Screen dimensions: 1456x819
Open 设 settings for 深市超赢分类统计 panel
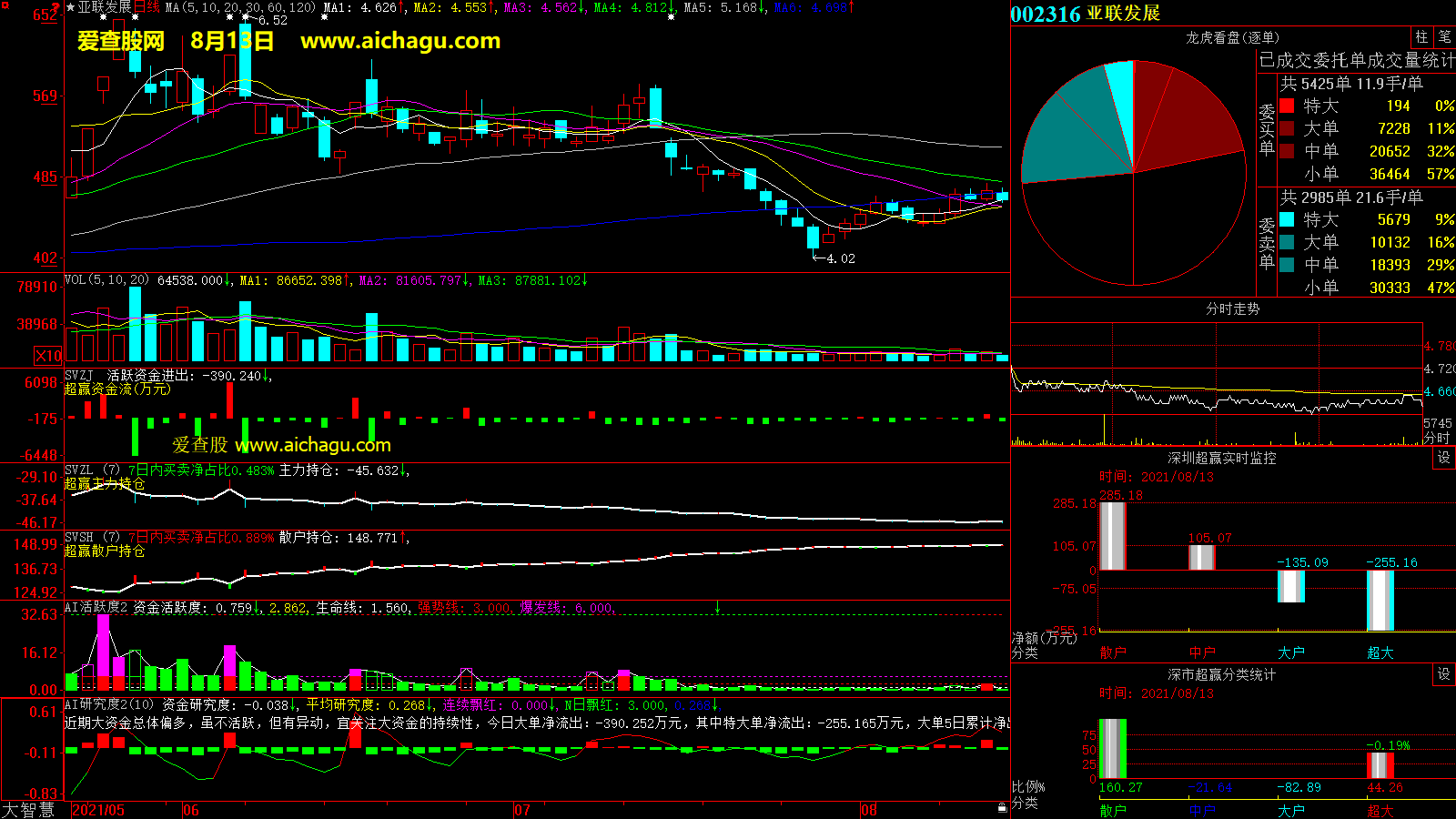(x=1443, y=674)
